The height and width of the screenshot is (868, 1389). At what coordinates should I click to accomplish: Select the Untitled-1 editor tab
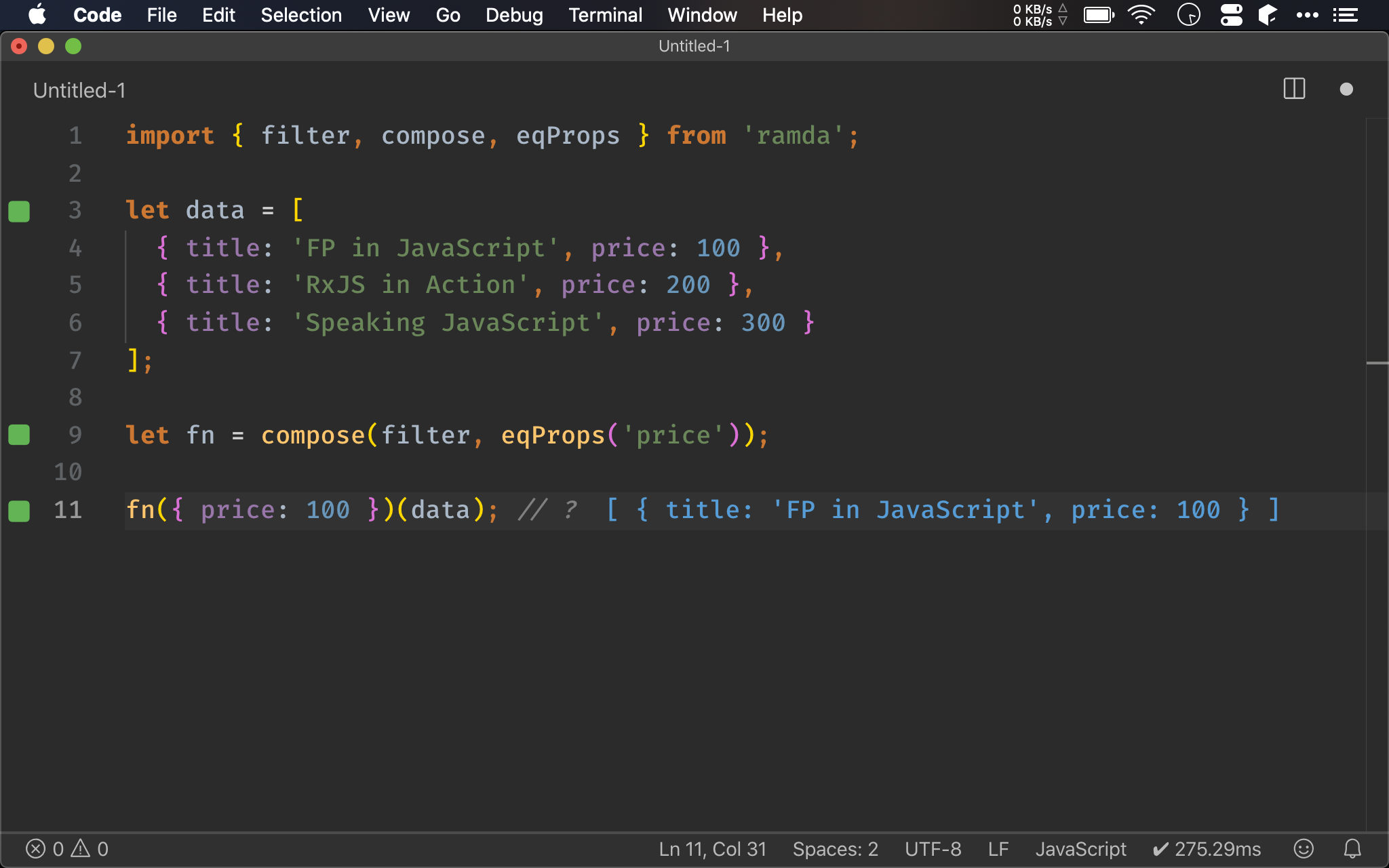tap(79, 90)
